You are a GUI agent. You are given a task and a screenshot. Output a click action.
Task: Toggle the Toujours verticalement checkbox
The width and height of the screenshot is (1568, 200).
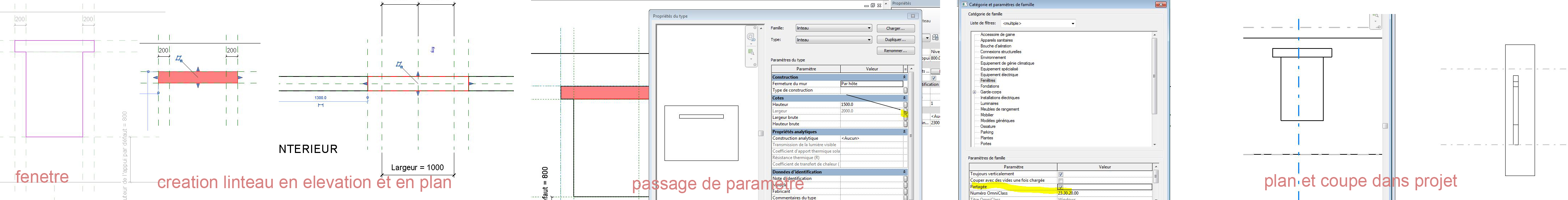point(1061,175)
